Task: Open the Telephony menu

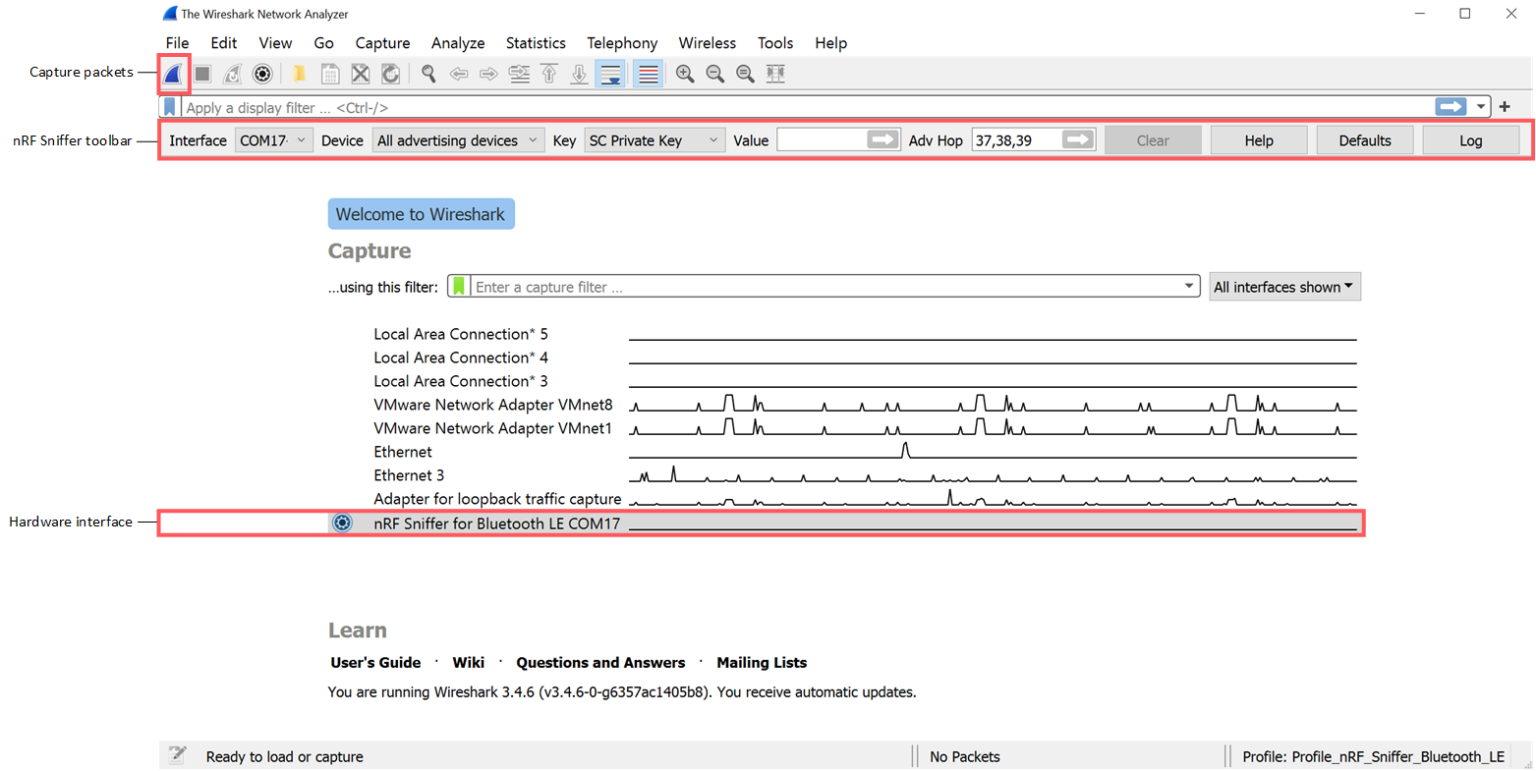Action: [x=622, y=43]
